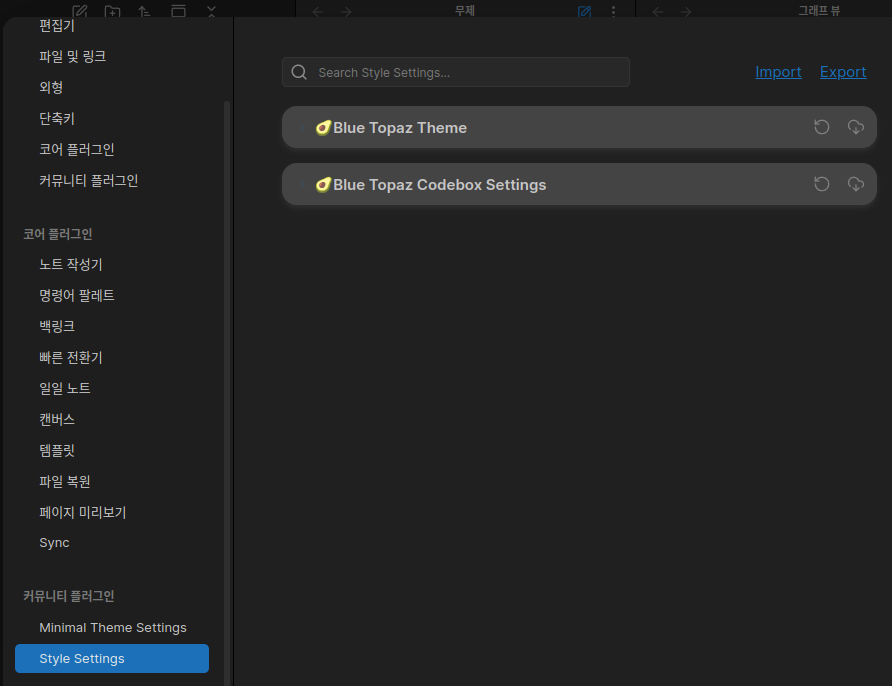Select 템플릿 plugin settings
This screenshot has height=686, width=892.
[112, 451]
